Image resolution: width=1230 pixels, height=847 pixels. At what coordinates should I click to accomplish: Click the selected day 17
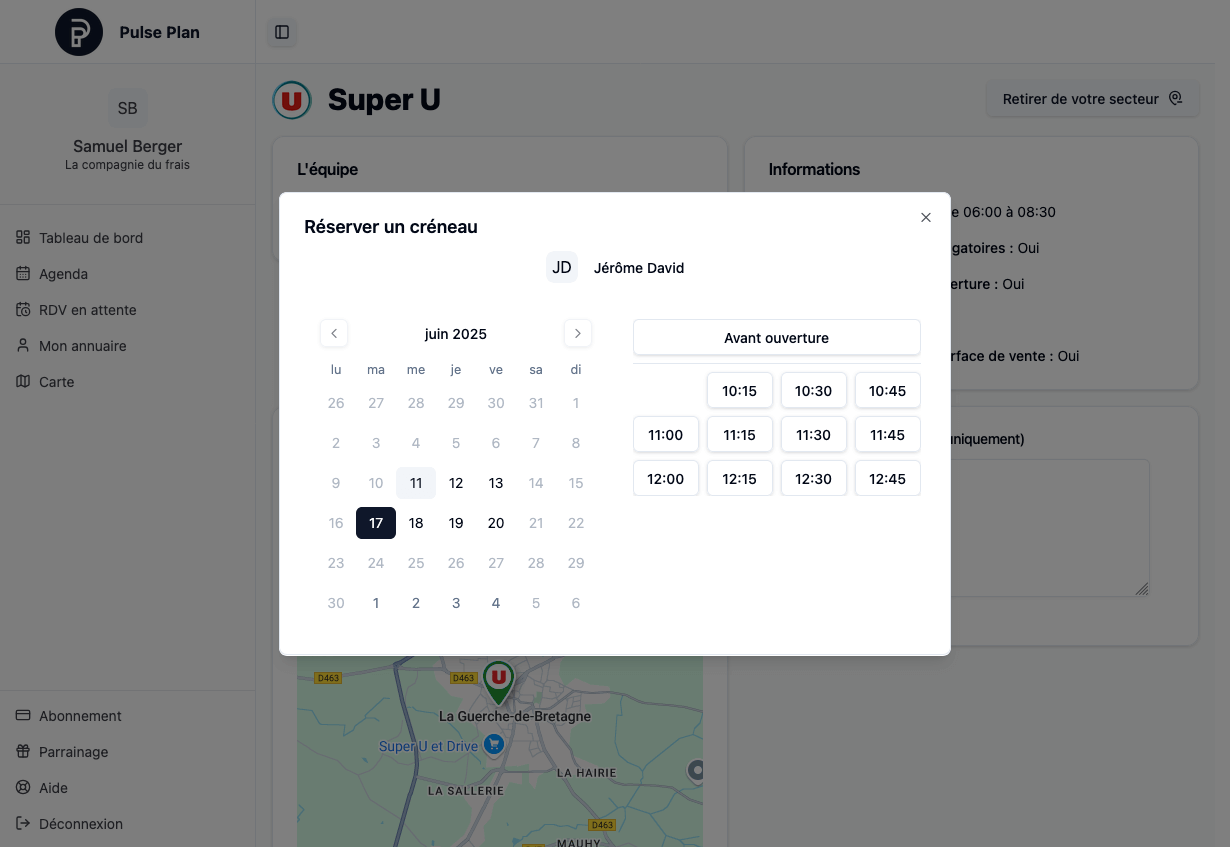tap(376, 523)
